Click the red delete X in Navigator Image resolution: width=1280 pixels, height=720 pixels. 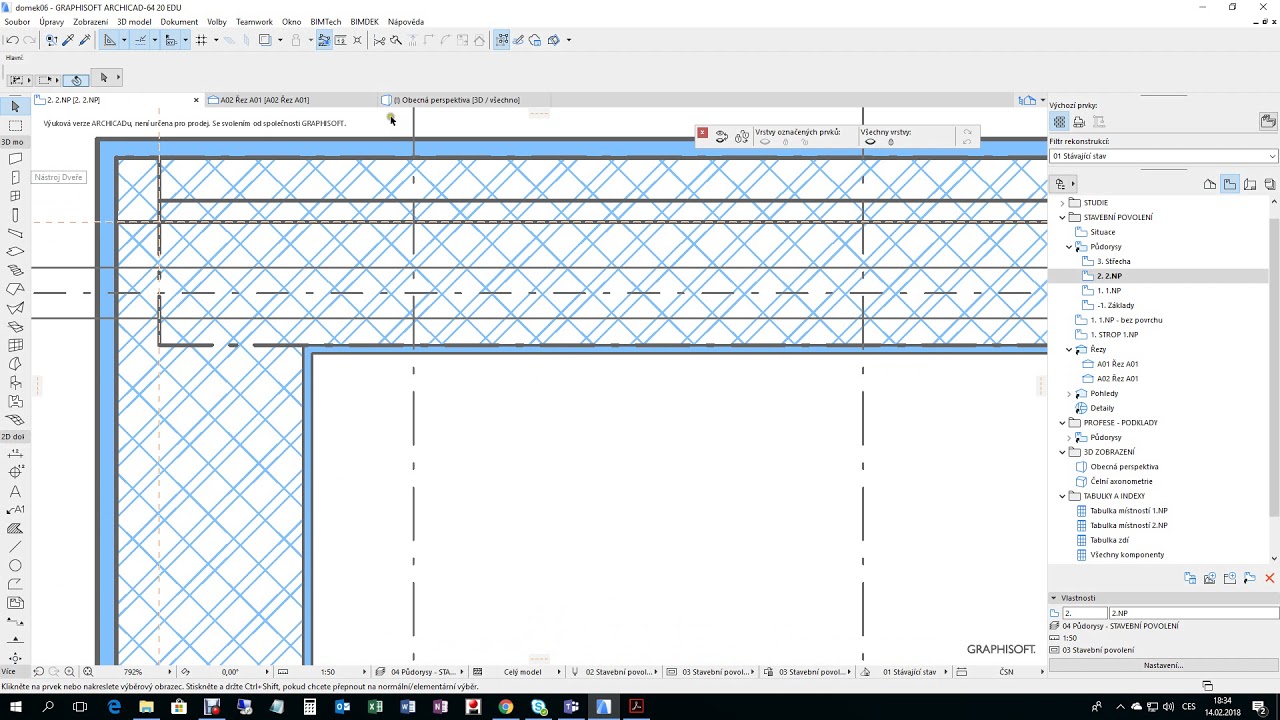(1270, 578)
